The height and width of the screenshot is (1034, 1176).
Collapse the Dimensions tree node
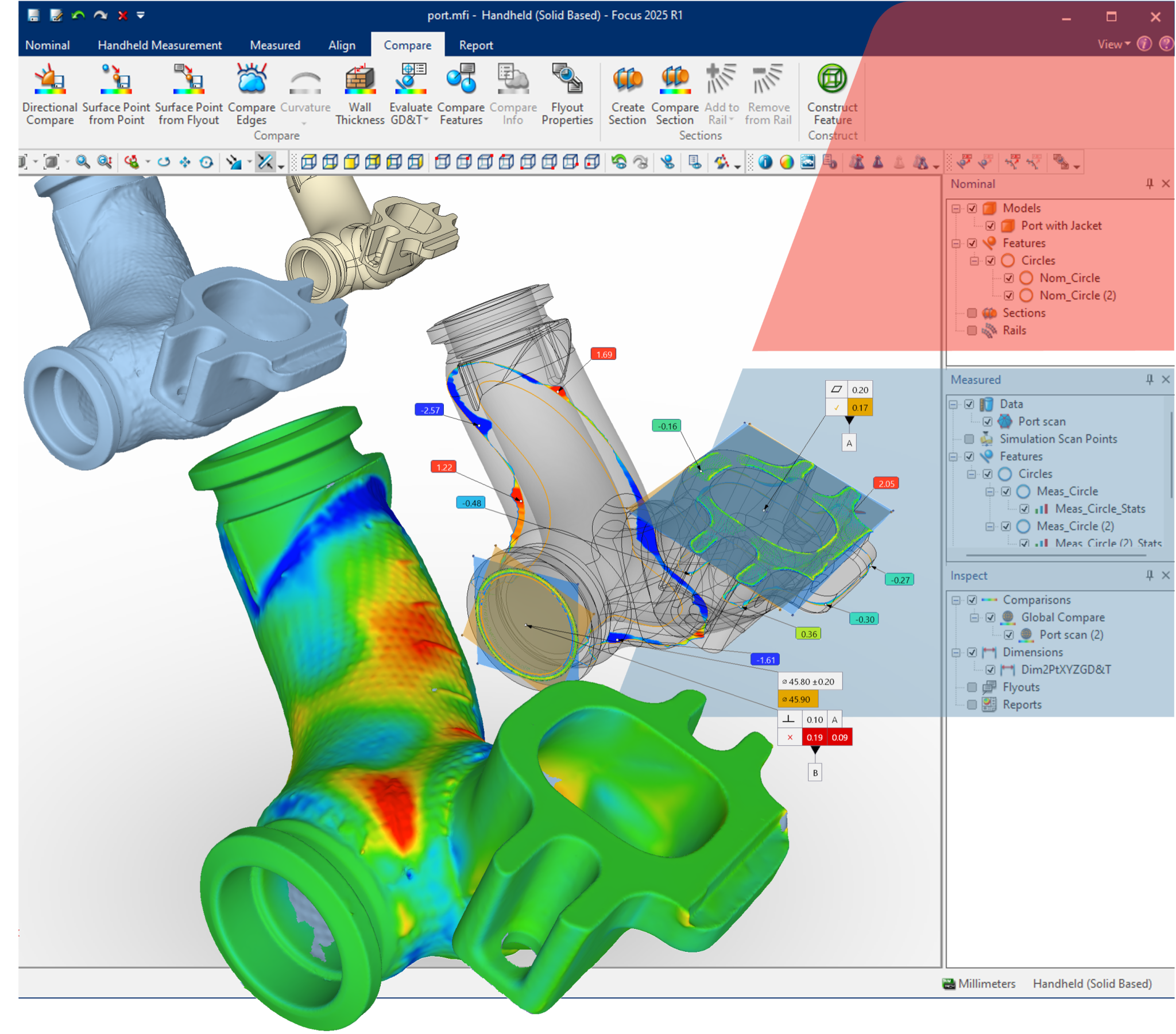pos(955,653)
